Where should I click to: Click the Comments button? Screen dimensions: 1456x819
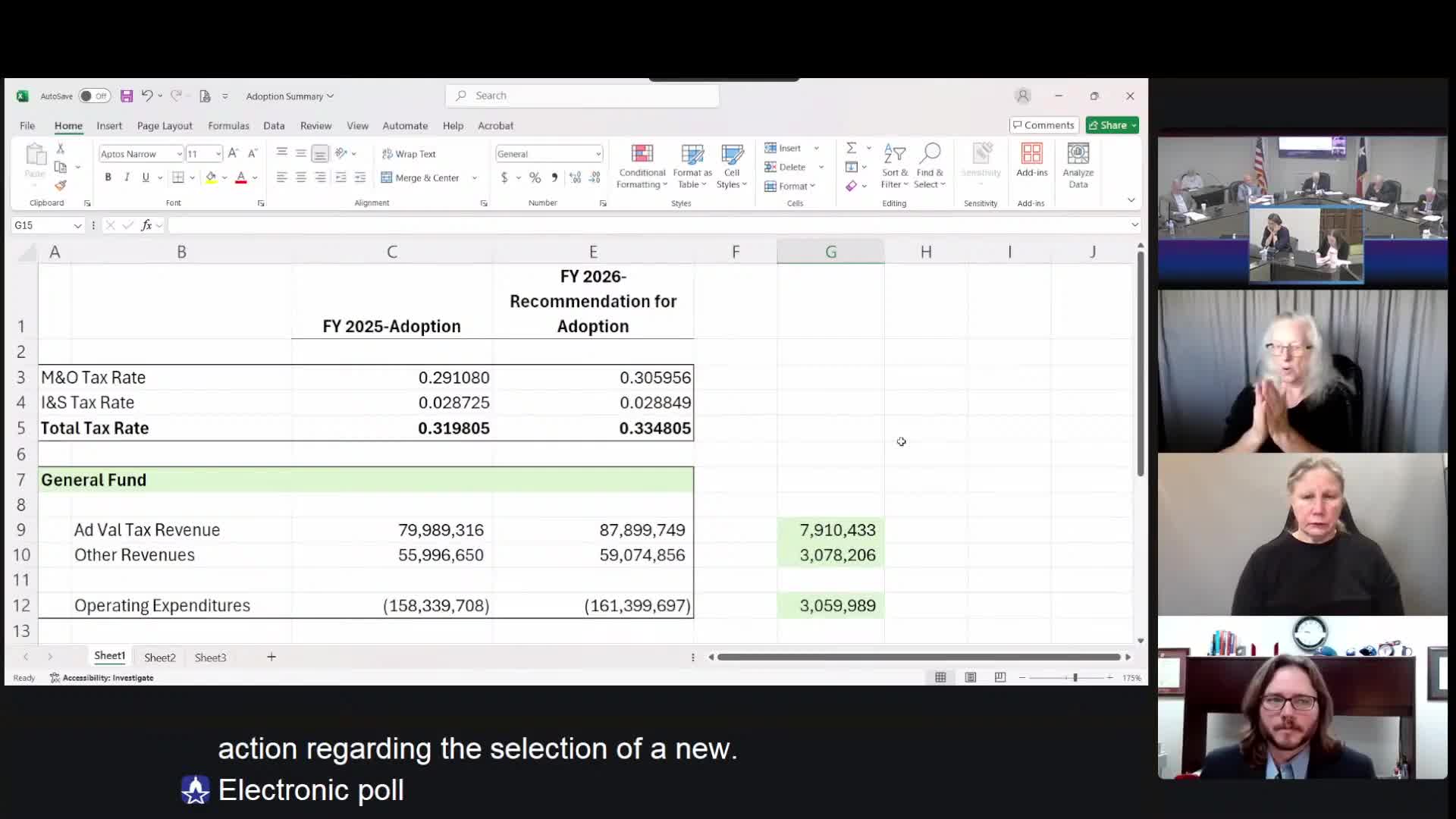pos(1043,125)
